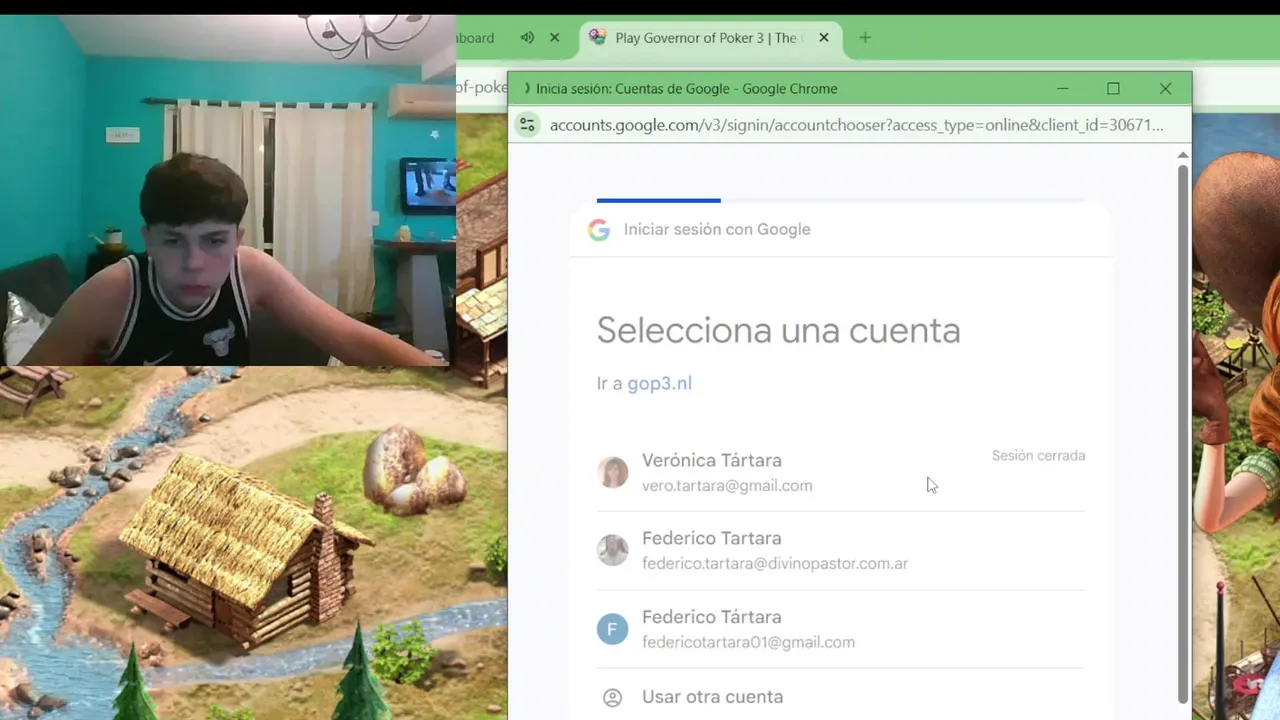The image size is (1280, 720).
Task: Click the audio speaker icon on the background tab
Action: point(527,38)
